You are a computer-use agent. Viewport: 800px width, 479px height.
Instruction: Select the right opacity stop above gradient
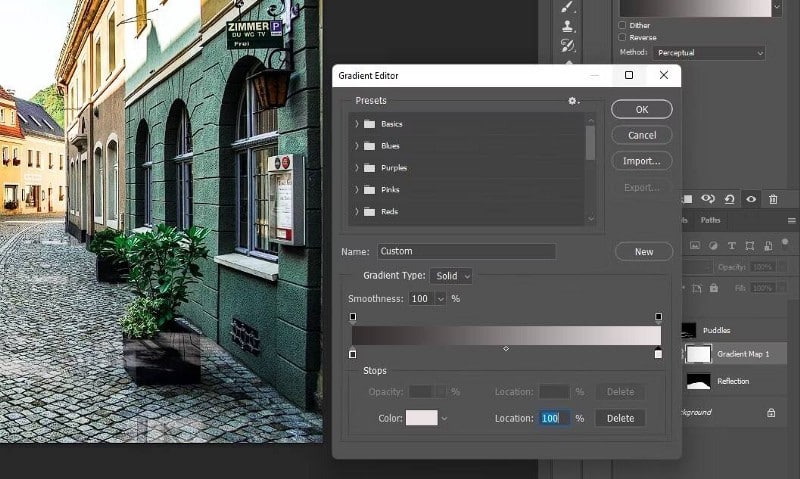coord(658,318)
